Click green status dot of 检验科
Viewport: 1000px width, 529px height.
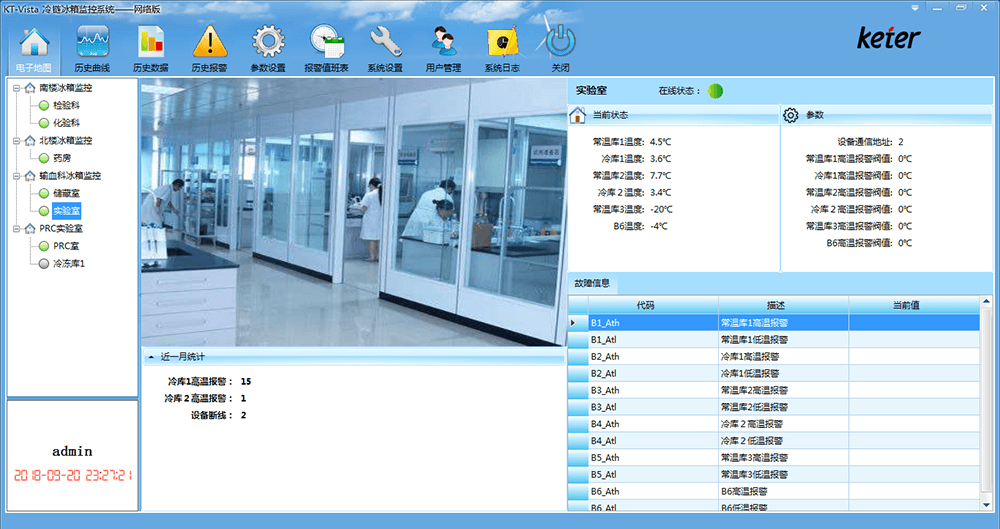(x=43, y=105)
